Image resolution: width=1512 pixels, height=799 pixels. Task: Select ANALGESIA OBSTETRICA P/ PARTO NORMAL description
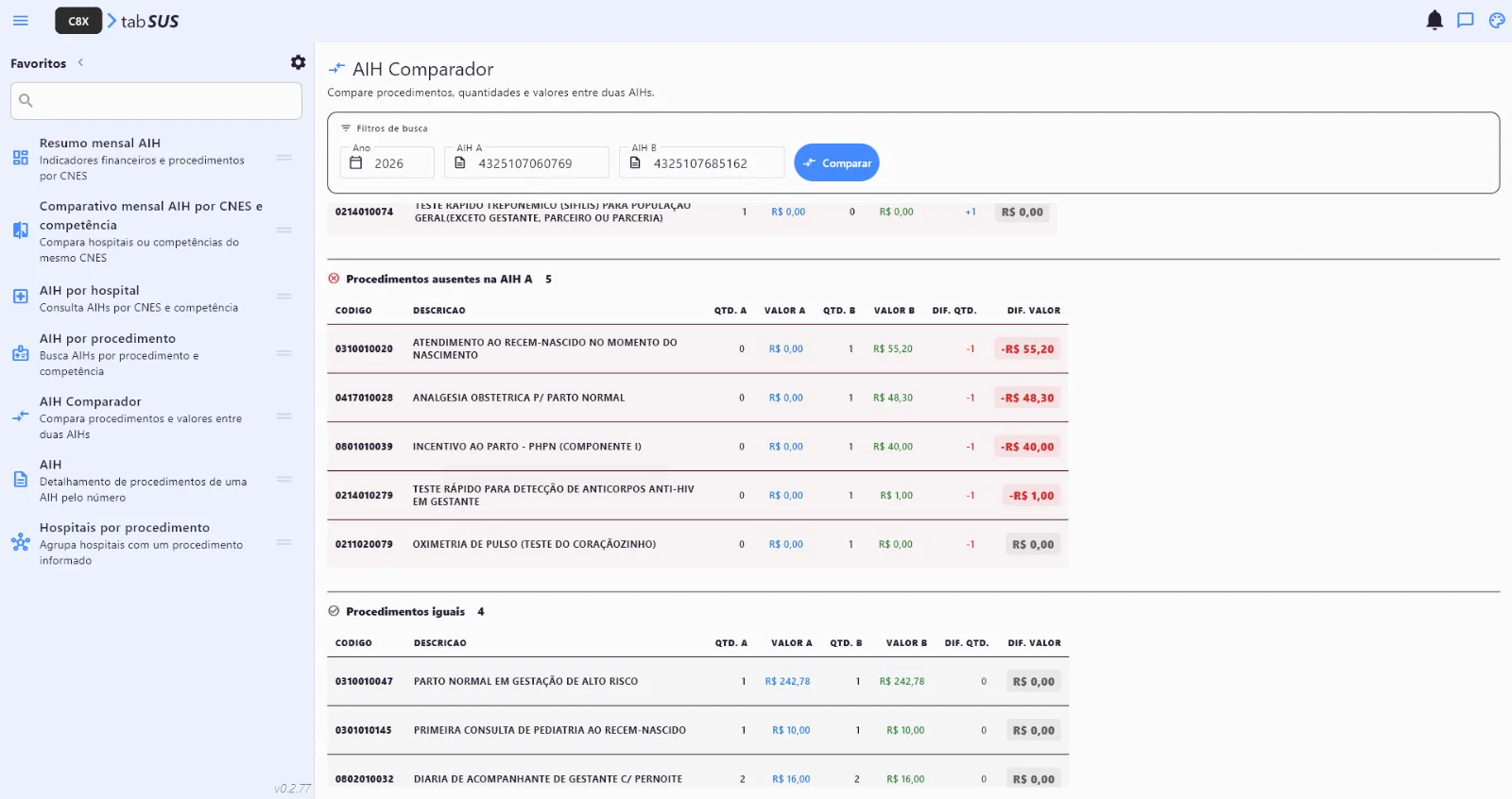pyautogui.click(x=519, y=399)
